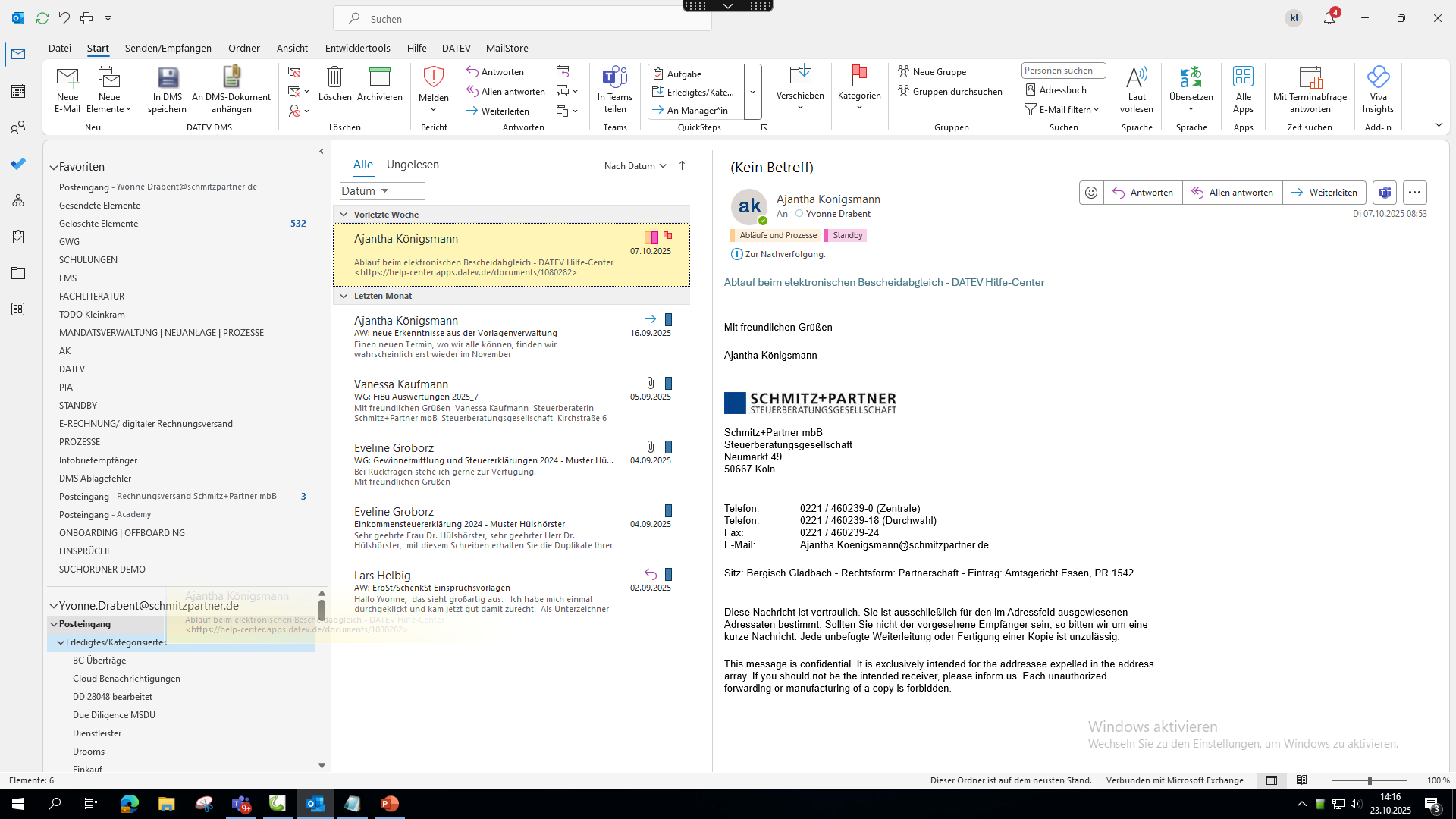Share message in Teams

(x=615, y=90)
